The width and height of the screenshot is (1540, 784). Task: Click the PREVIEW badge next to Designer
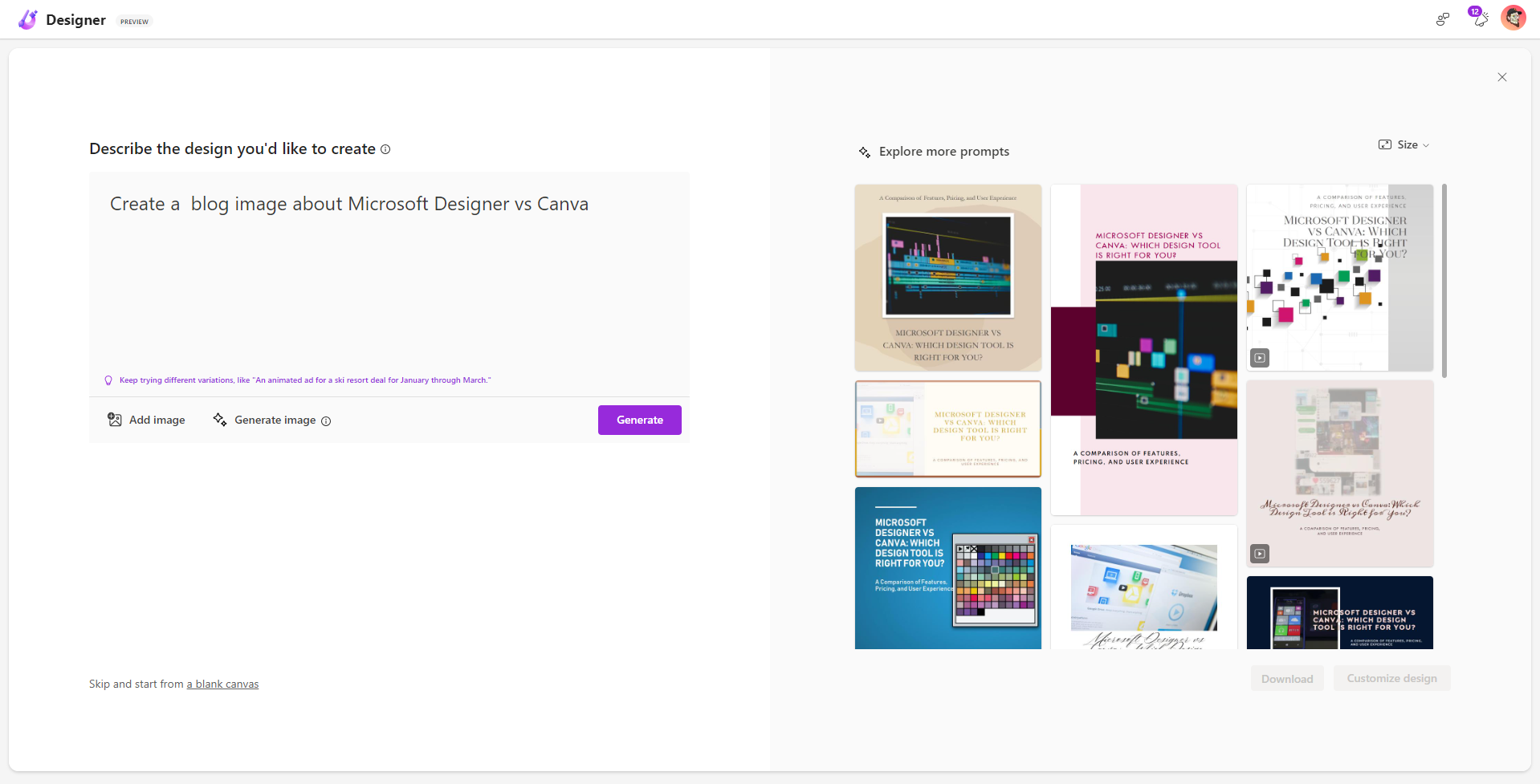[x=134, y=22]
